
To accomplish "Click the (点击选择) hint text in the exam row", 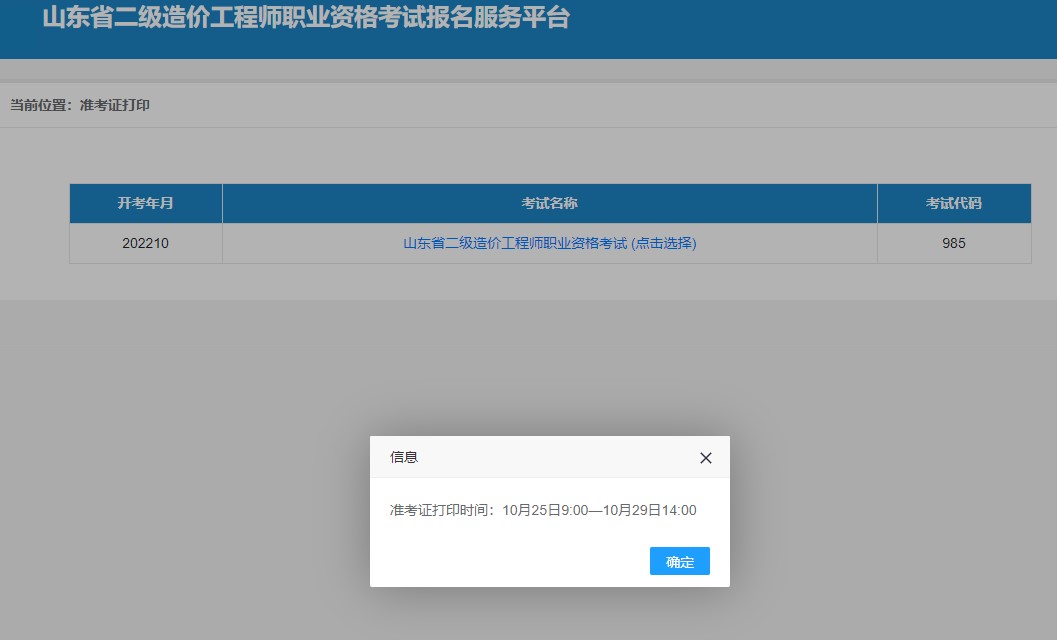I will (664, 243).
